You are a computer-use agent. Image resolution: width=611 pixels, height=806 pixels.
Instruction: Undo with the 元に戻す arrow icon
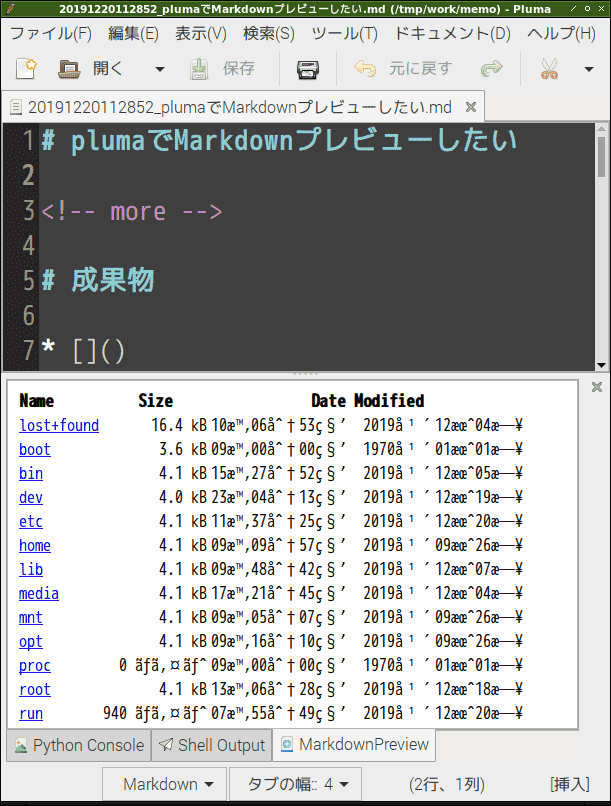pos(365,68)
